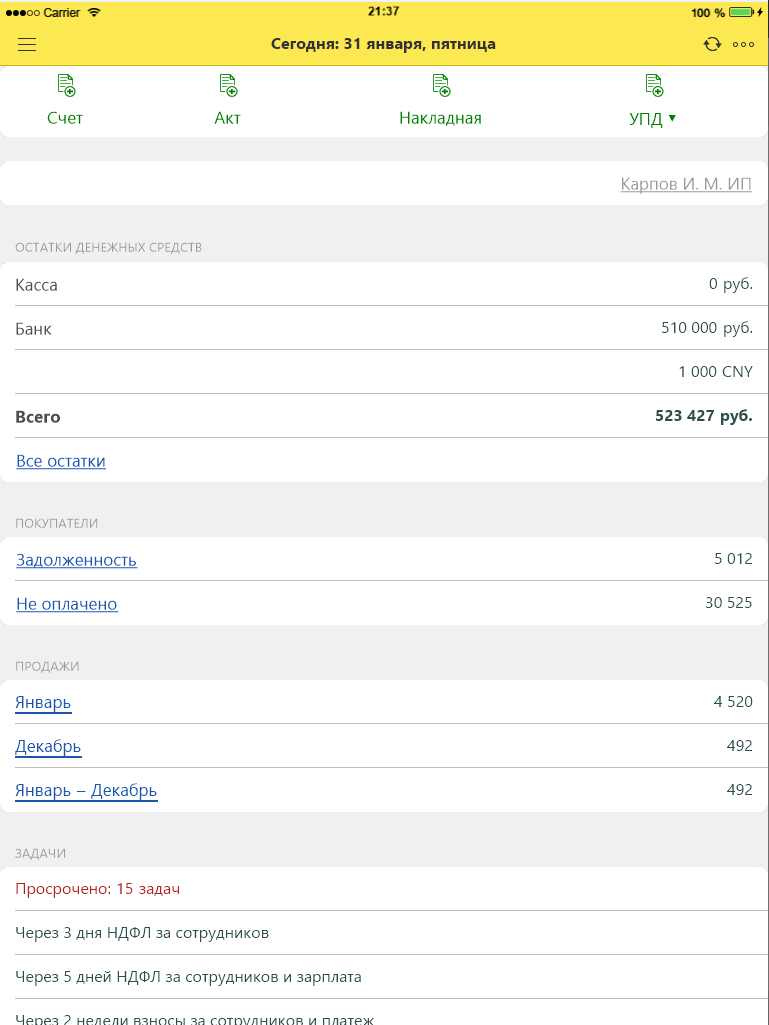The image size is (769, 1025).
Task: Show sales for Январь
Action: pyautogui.click(x=43, y=703)
